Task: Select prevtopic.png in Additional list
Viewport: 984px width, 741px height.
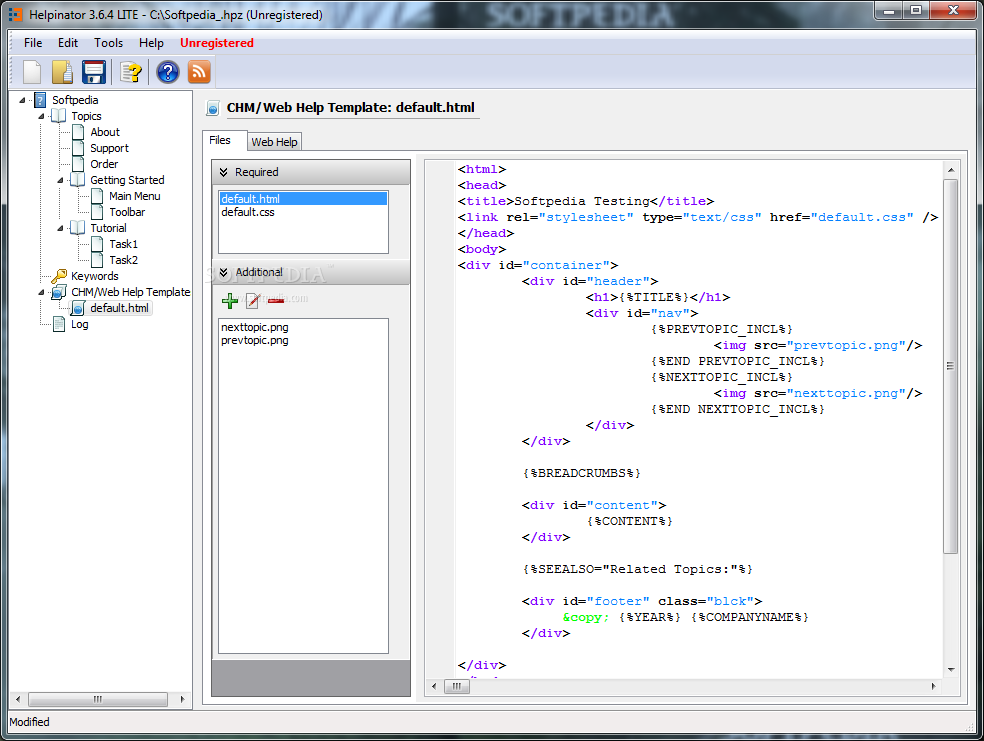Action: pos(255,340)
